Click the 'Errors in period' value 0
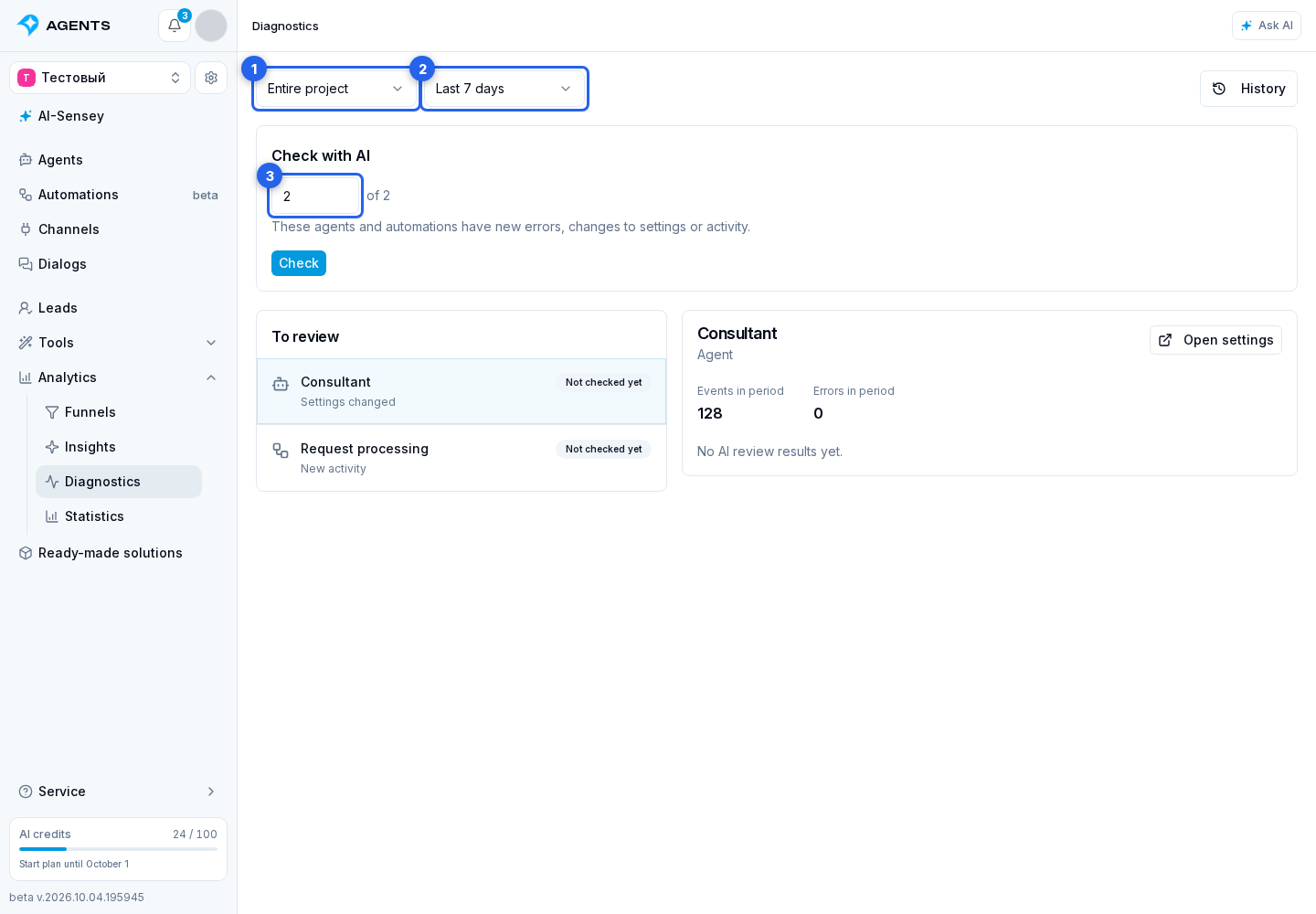Image resolution: width=1316 pixels, height=914 pixels. 818,413
